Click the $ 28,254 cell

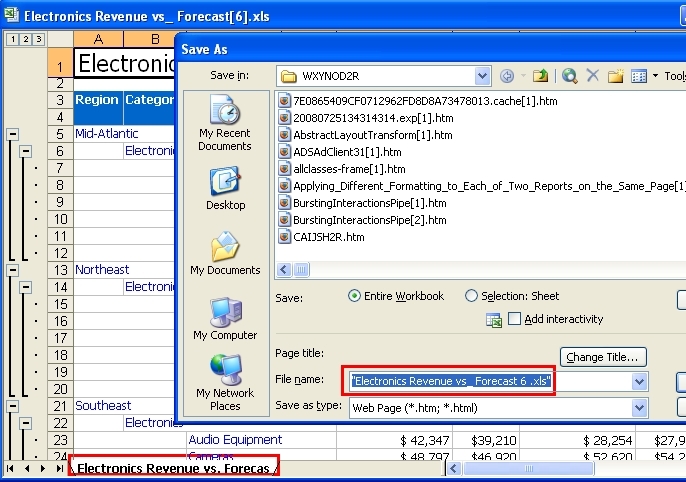578,440
